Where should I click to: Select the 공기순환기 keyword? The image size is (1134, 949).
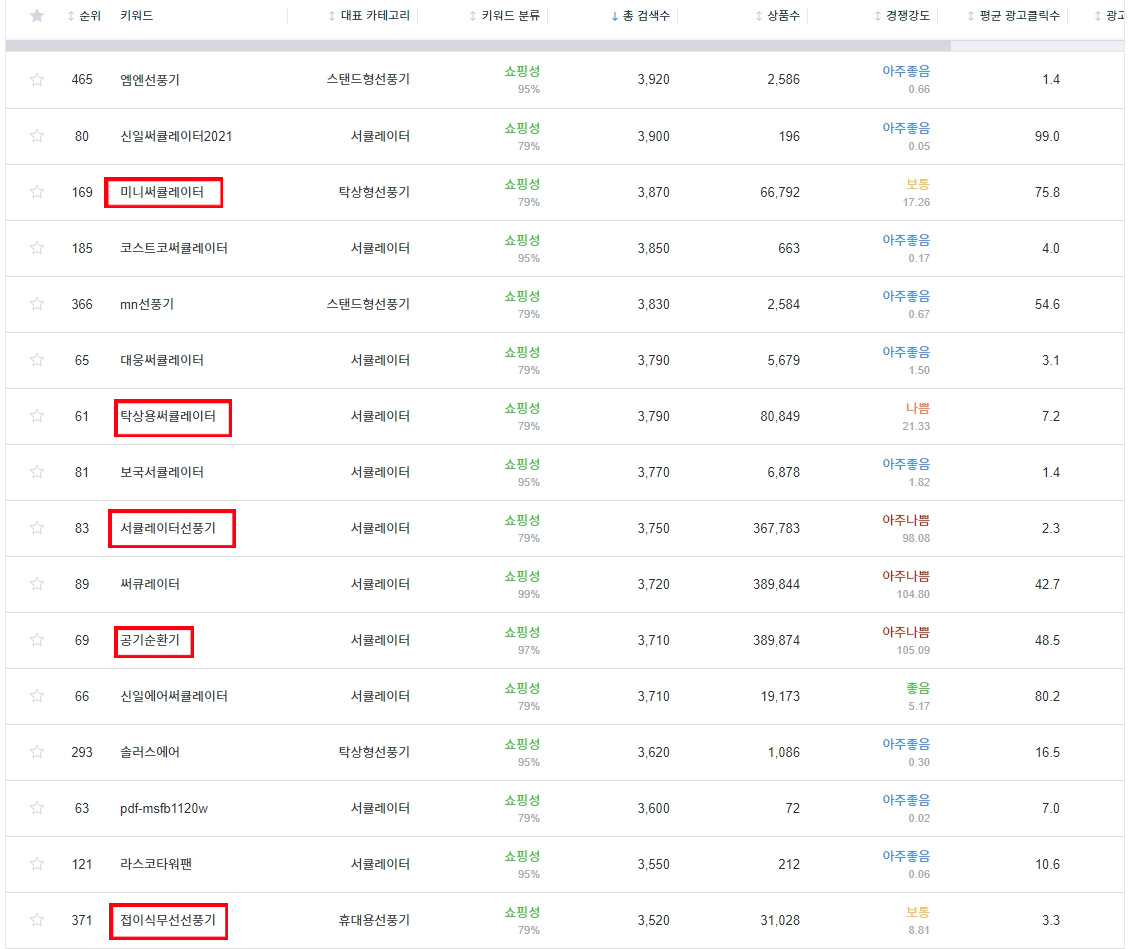pyautogui.click(x=150, y=640)
